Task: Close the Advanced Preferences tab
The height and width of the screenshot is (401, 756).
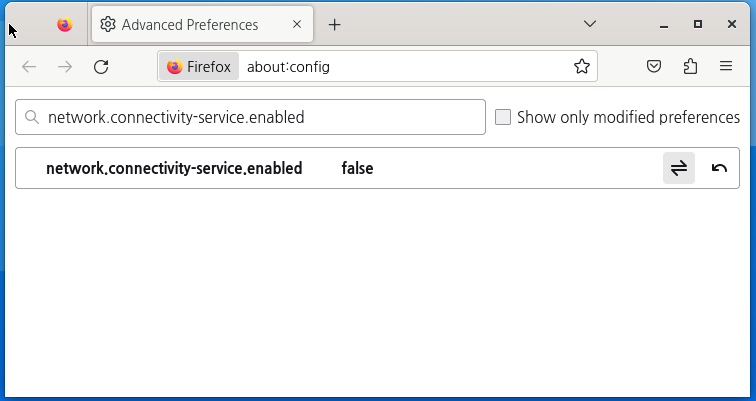Action: 297,24
